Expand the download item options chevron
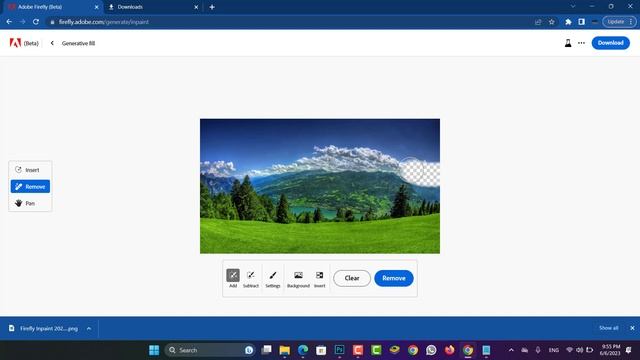Image resolution: width=640 pixels, height=360 pixels. click(x=89, y=328)
